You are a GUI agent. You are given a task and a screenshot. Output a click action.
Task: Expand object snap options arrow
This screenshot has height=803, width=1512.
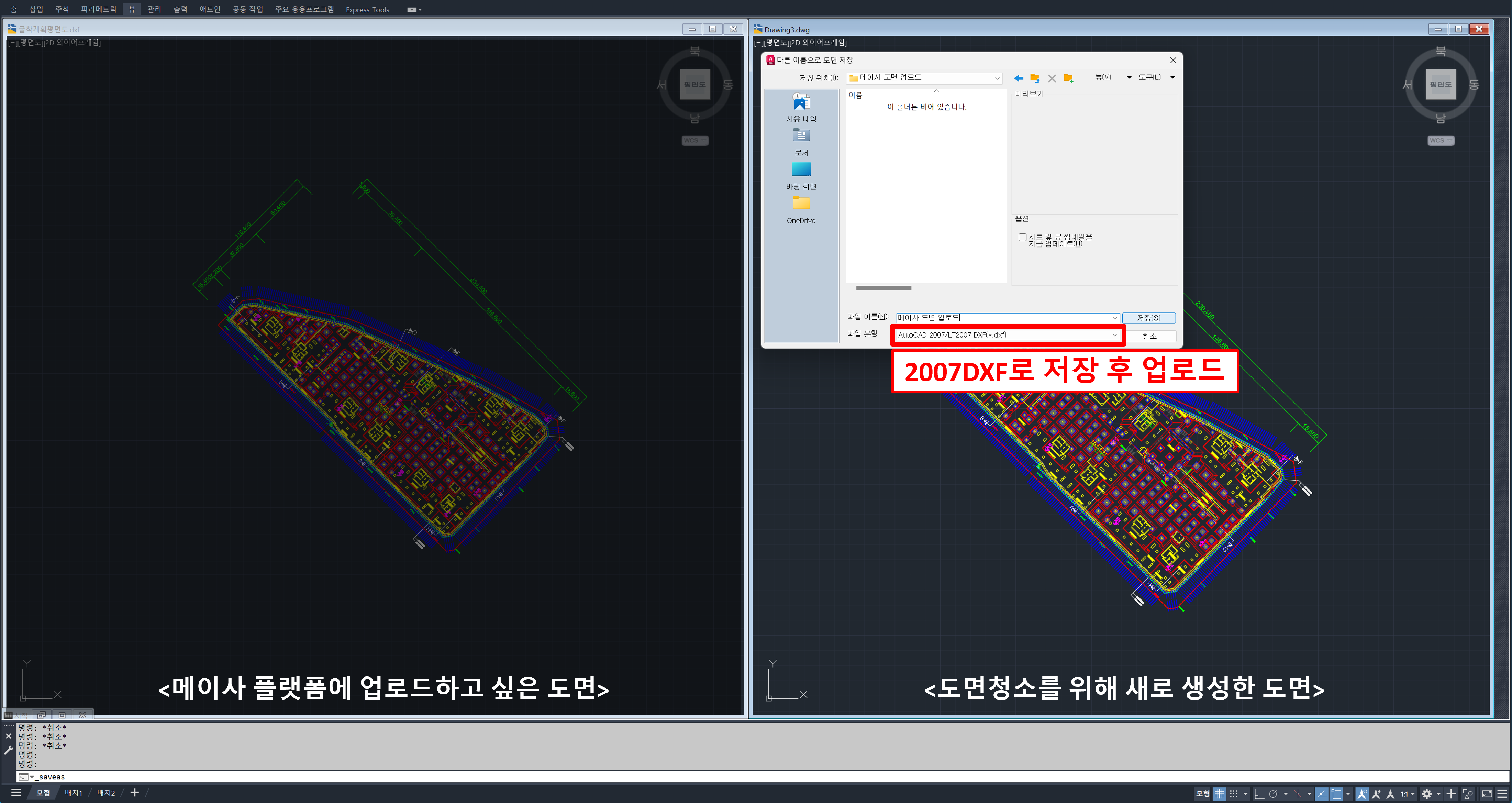[1348, 794]
